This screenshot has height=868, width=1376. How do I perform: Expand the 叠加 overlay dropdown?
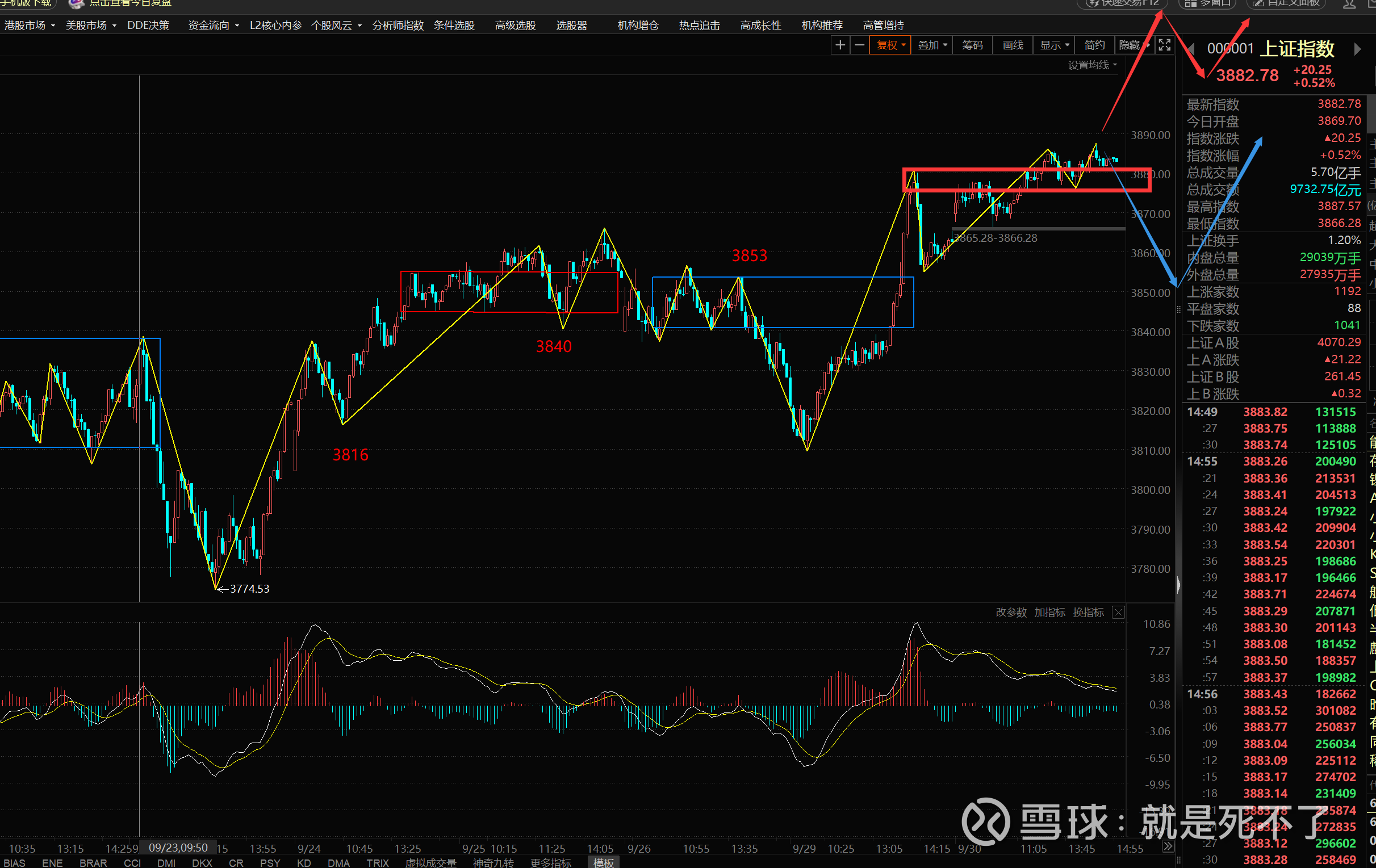coord(932,45)
